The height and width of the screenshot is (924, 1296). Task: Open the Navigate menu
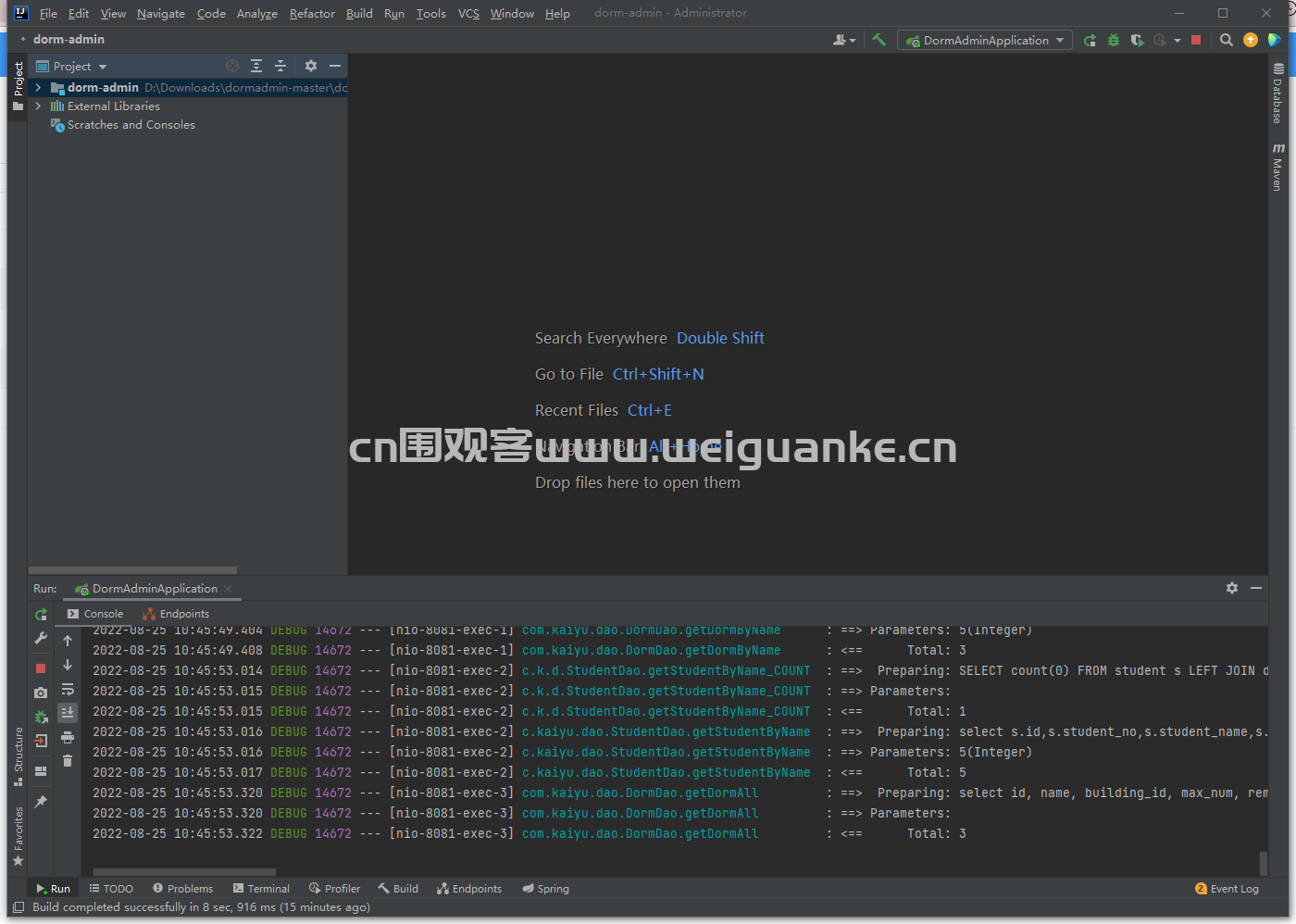[160, 13]
